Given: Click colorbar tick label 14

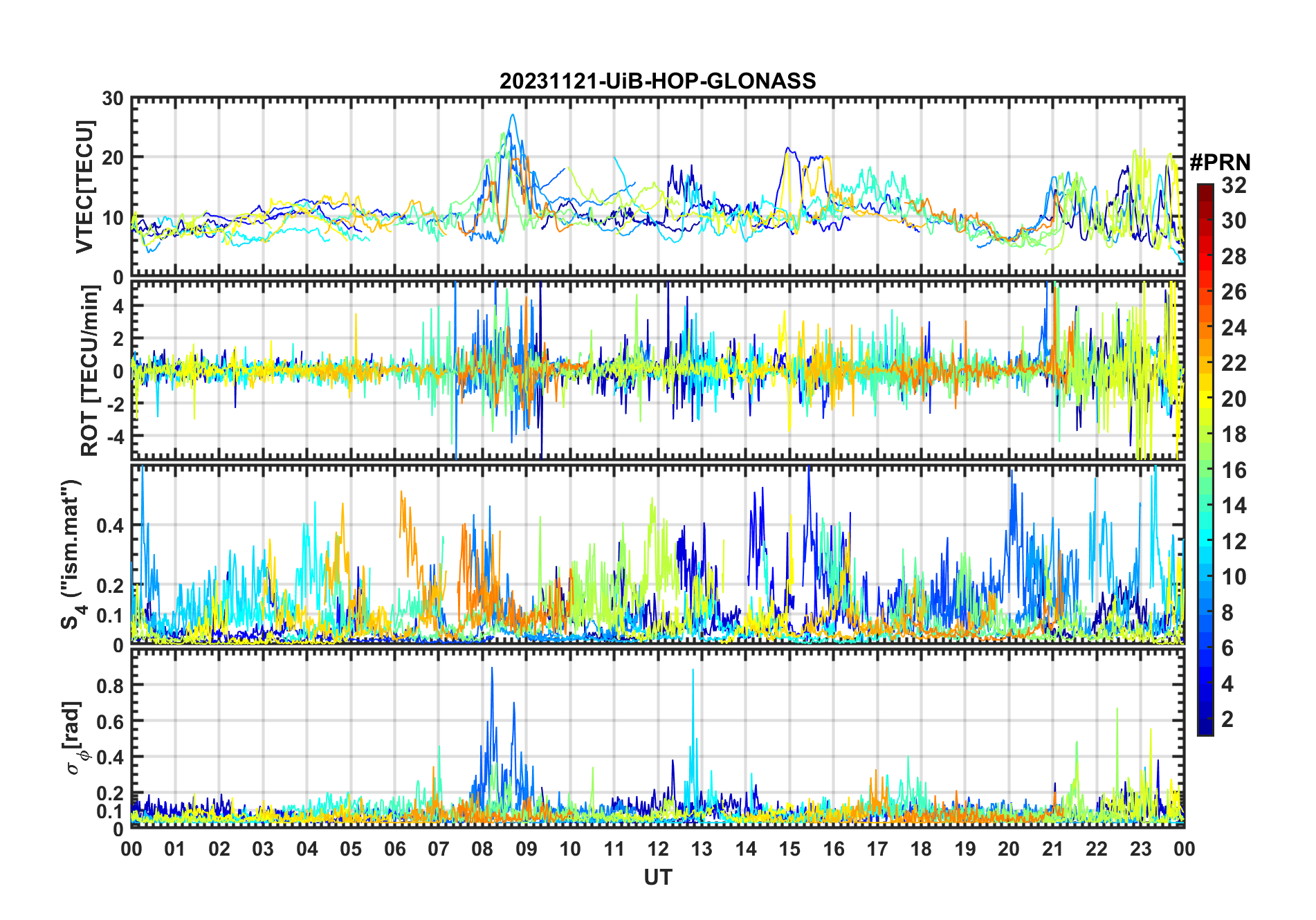Looking at the screenshot, I should [x=1234, y=506].
